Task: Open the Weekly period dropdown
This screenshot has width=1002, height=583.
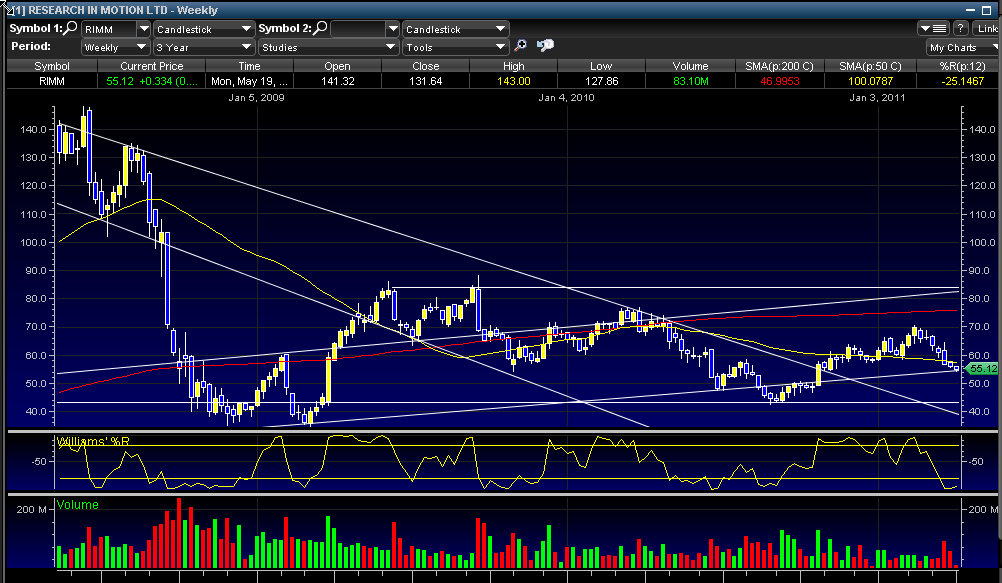Action: click(116, 47)
